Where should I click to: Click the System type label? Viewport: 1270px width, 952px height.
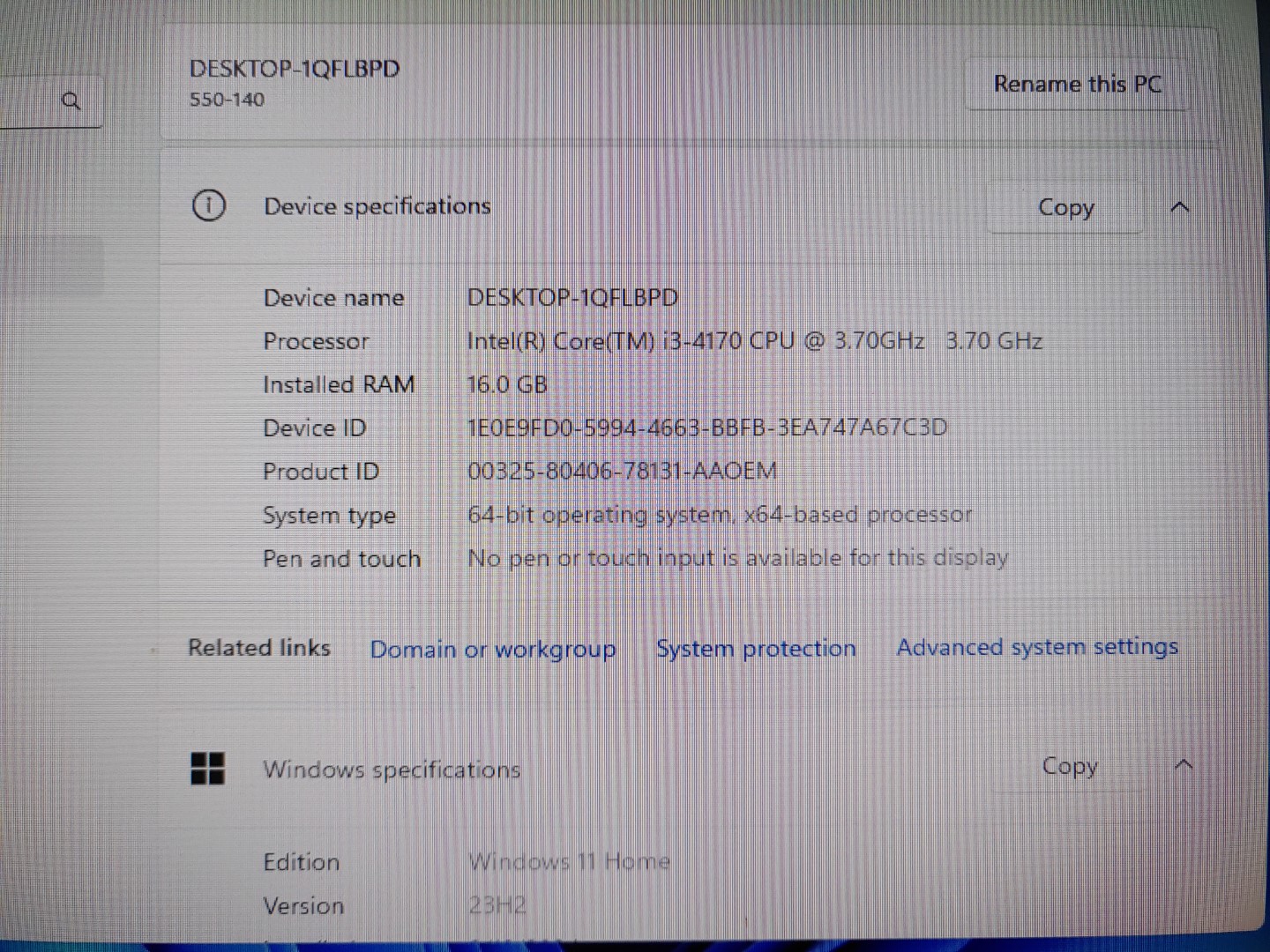pos(329,516)
